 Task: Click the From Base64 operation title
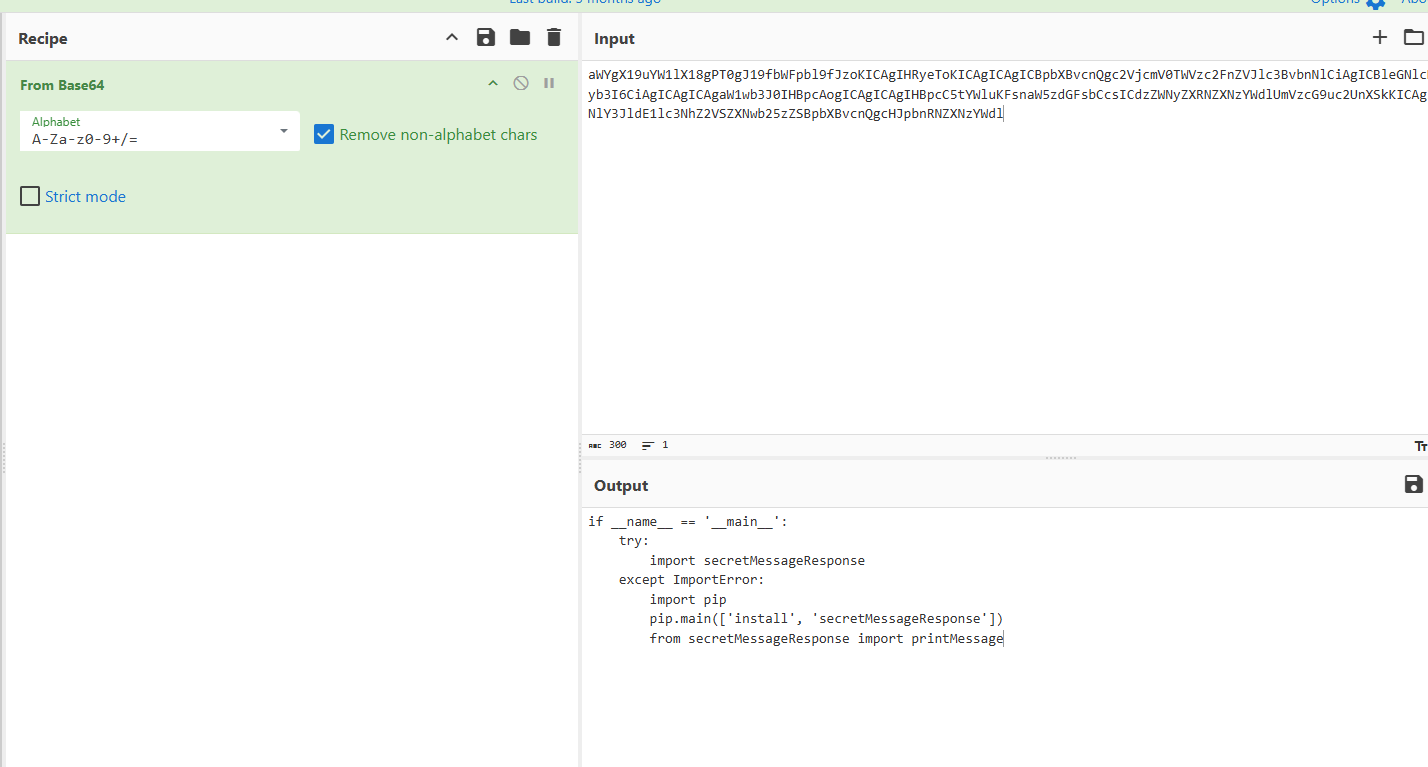[62, 85]
